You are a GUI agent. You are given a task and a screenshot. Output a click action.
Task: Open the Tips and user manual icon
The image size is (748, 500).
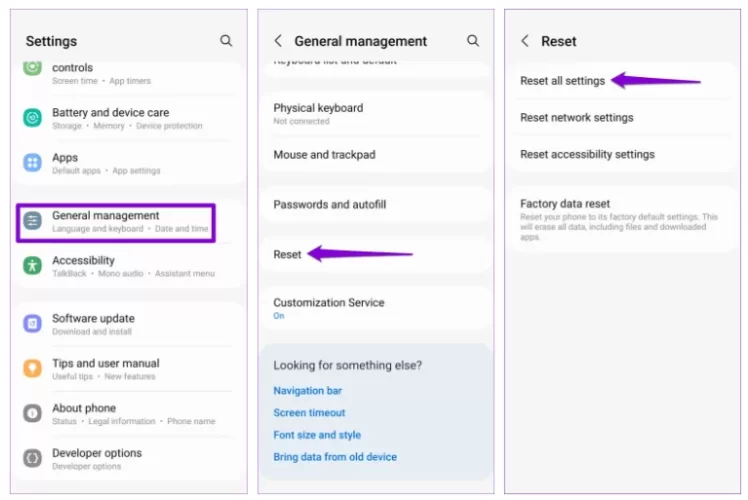(33, 369)
